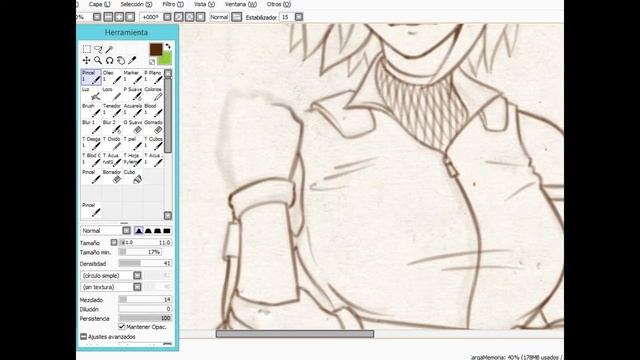640x360 pixels.
Task: Swap foreground and background colors
Action: click(168, 47)
